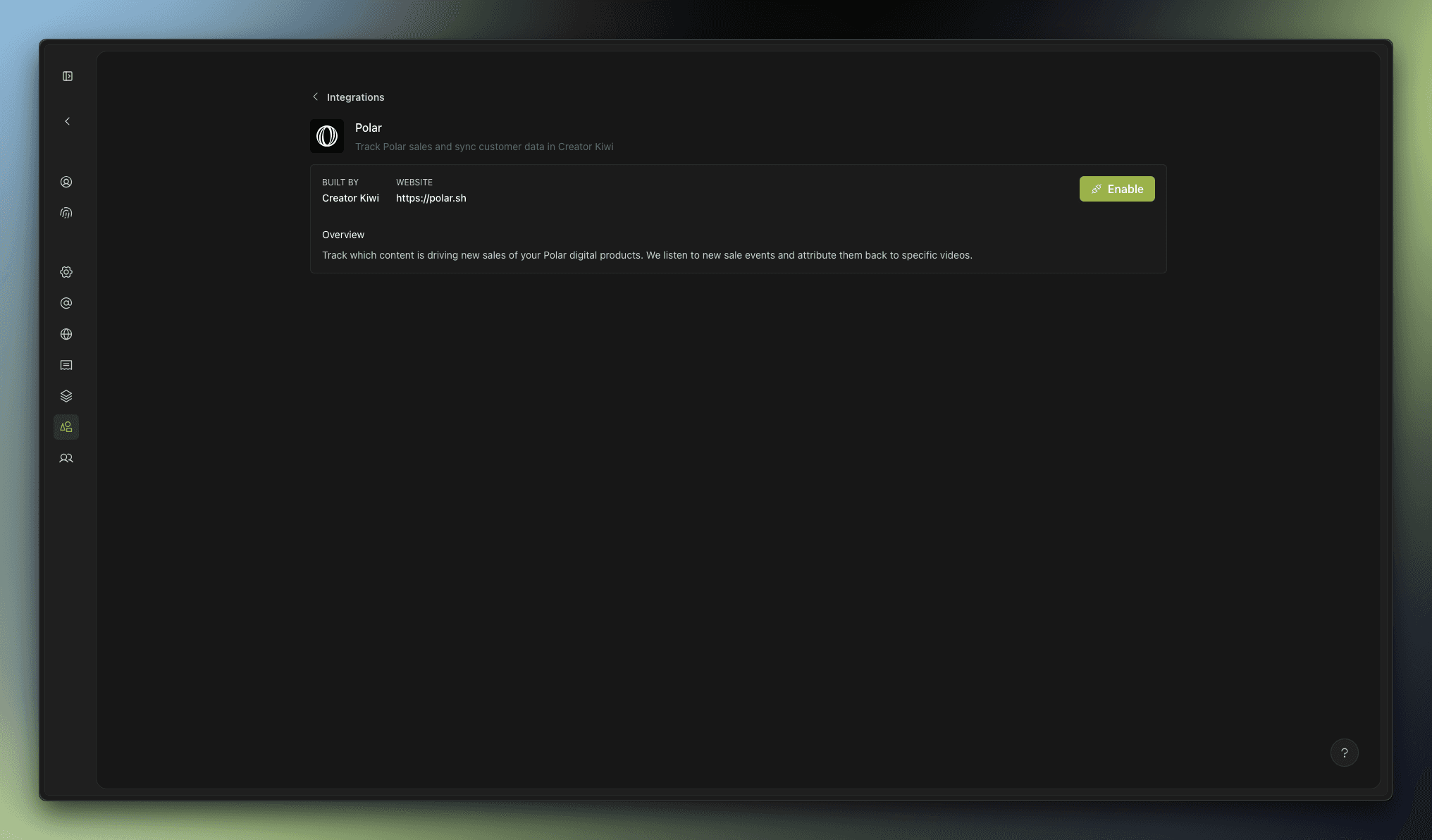Open the fingerprint security icon

[66, 213]
